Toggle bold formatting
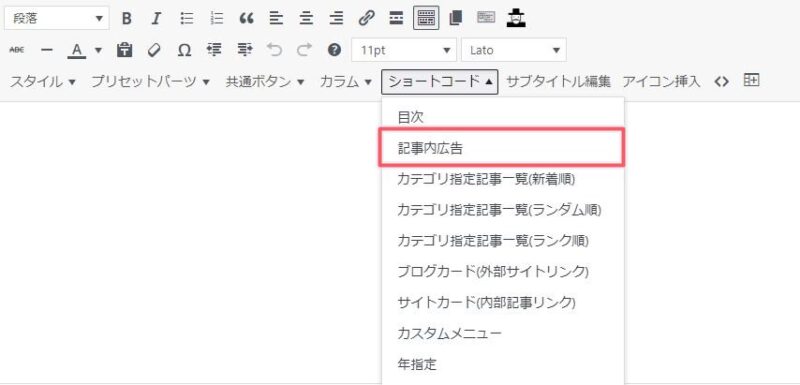The width and height of the screenshot is (800, 385). coord(127,19)
